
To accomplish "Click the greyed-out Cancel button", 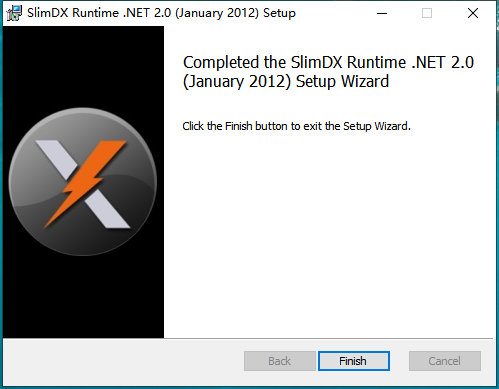I will pos(445,361).
